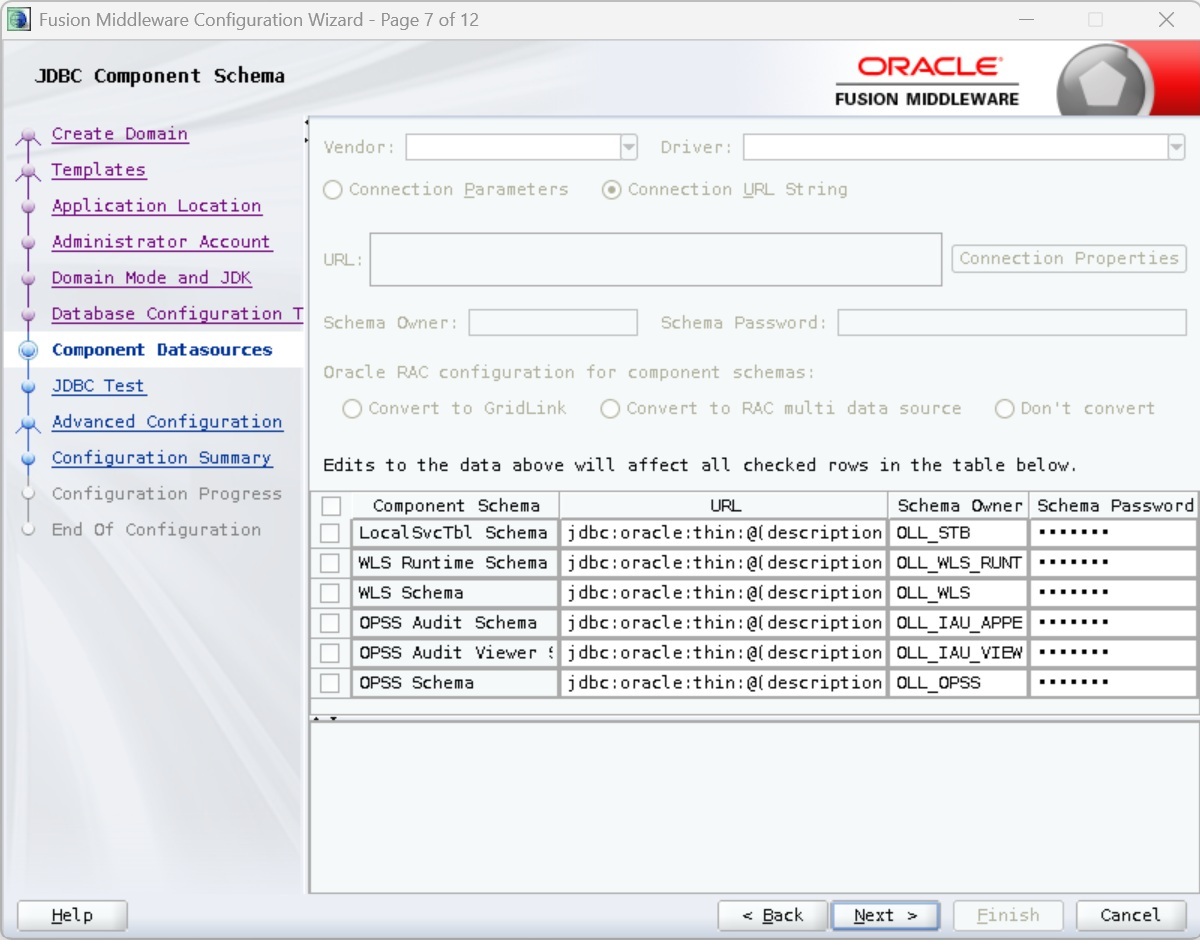Click the Finish button
Viewport: 1200px width, 946px height.
click(1008, 916)
